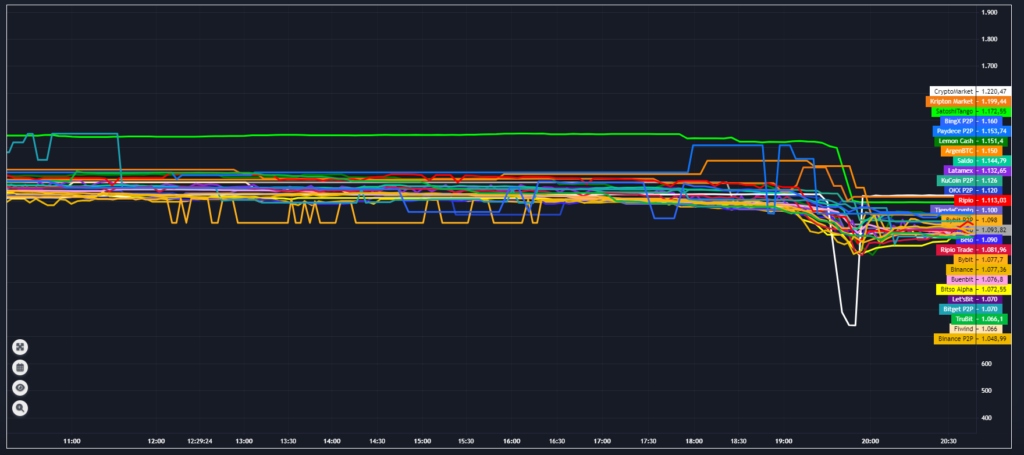
Task: Click the fullscreen expand icon
Action: coord(20,347)
